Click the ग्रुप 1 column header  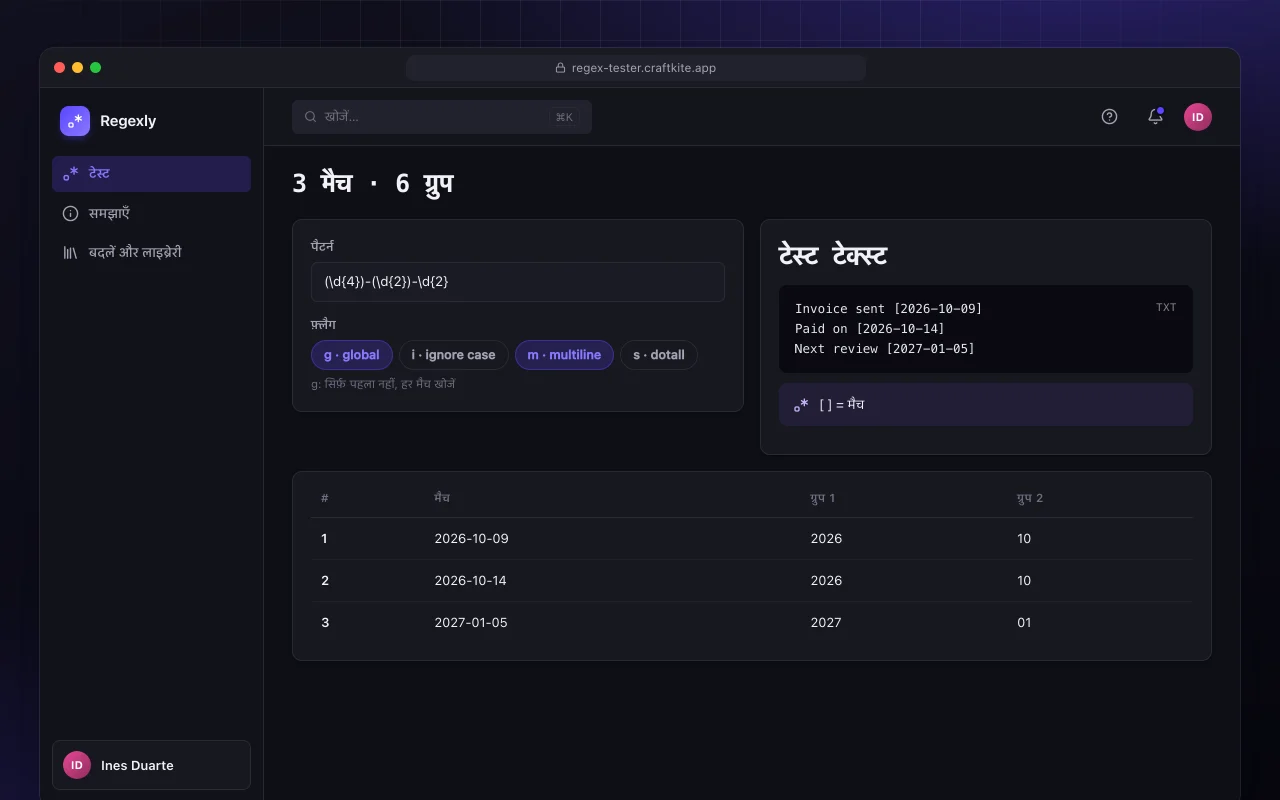coord(822,498)
